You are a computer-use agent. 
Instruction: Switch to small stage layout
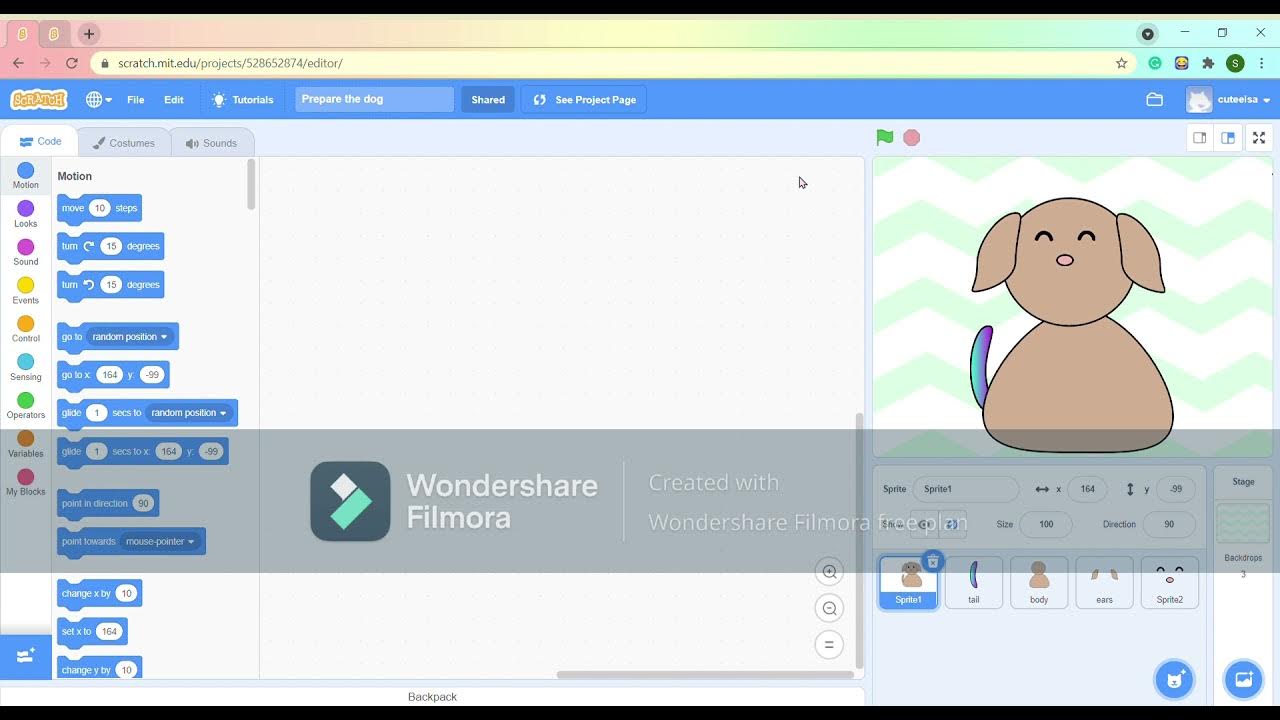click(1200, 138)
